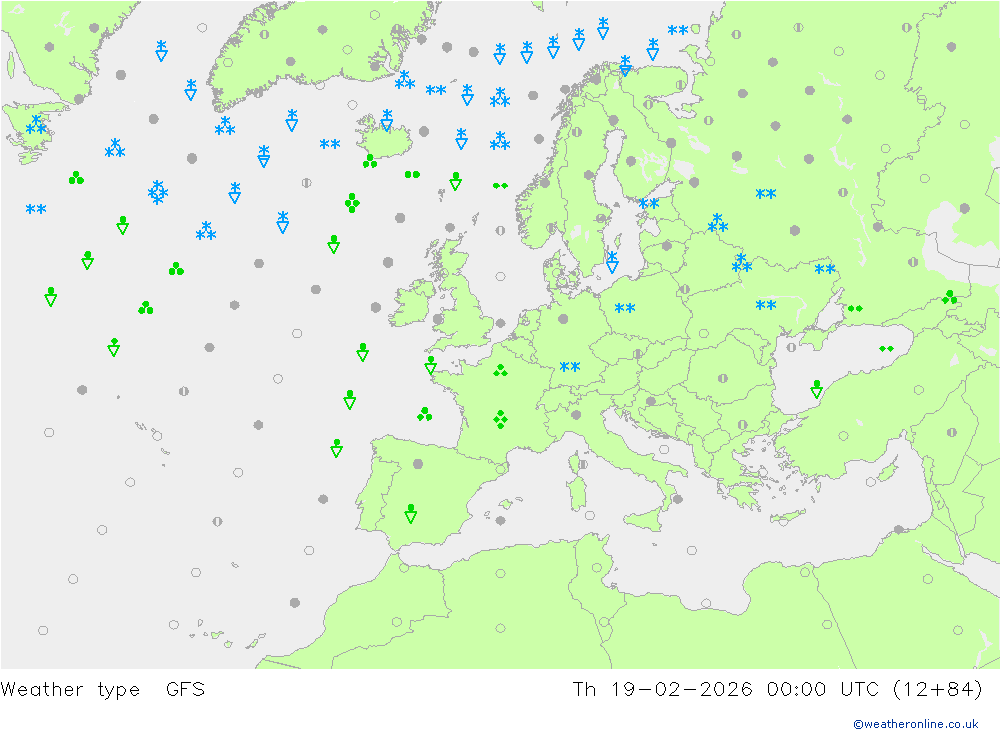The width and height of the screenshot is (1000, 733).
Task: Click the green shower symbol on the Brittany coast
Action: (430, 365)
